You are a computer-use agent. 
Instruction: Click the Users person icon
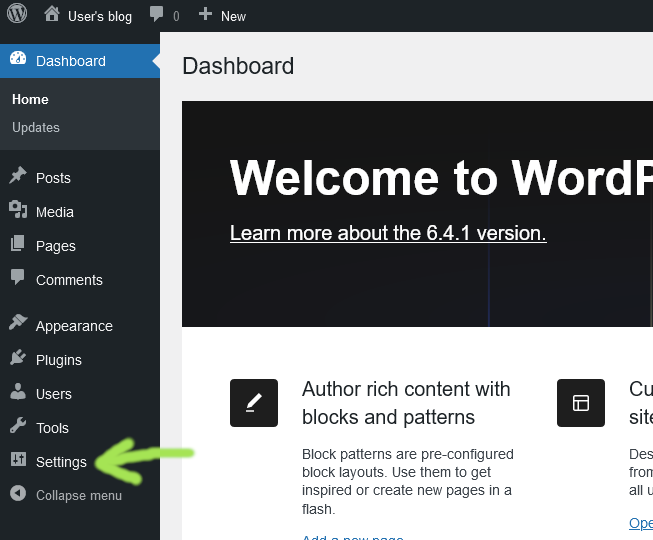17,391
